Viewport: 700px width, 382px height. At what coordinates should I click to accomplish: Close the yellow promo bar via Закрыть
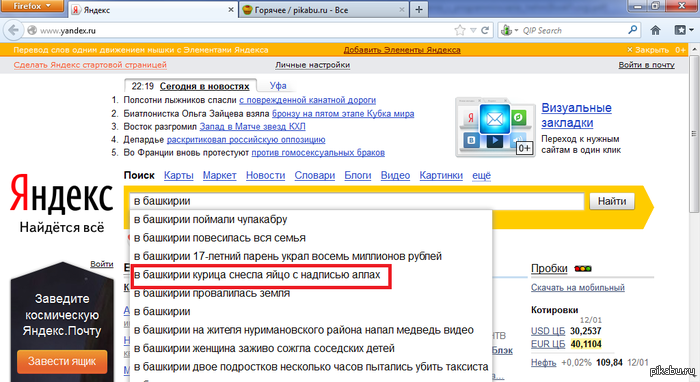(648, 50)
